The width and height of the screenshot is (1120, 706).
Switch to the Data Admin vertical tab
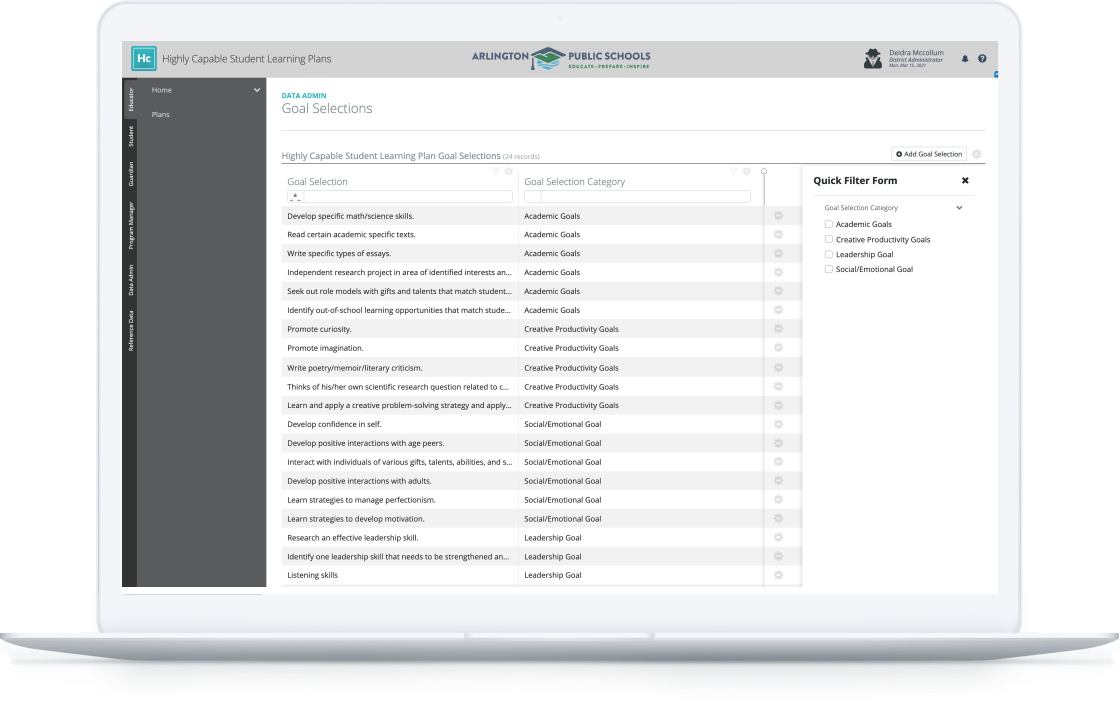[130, 280]
